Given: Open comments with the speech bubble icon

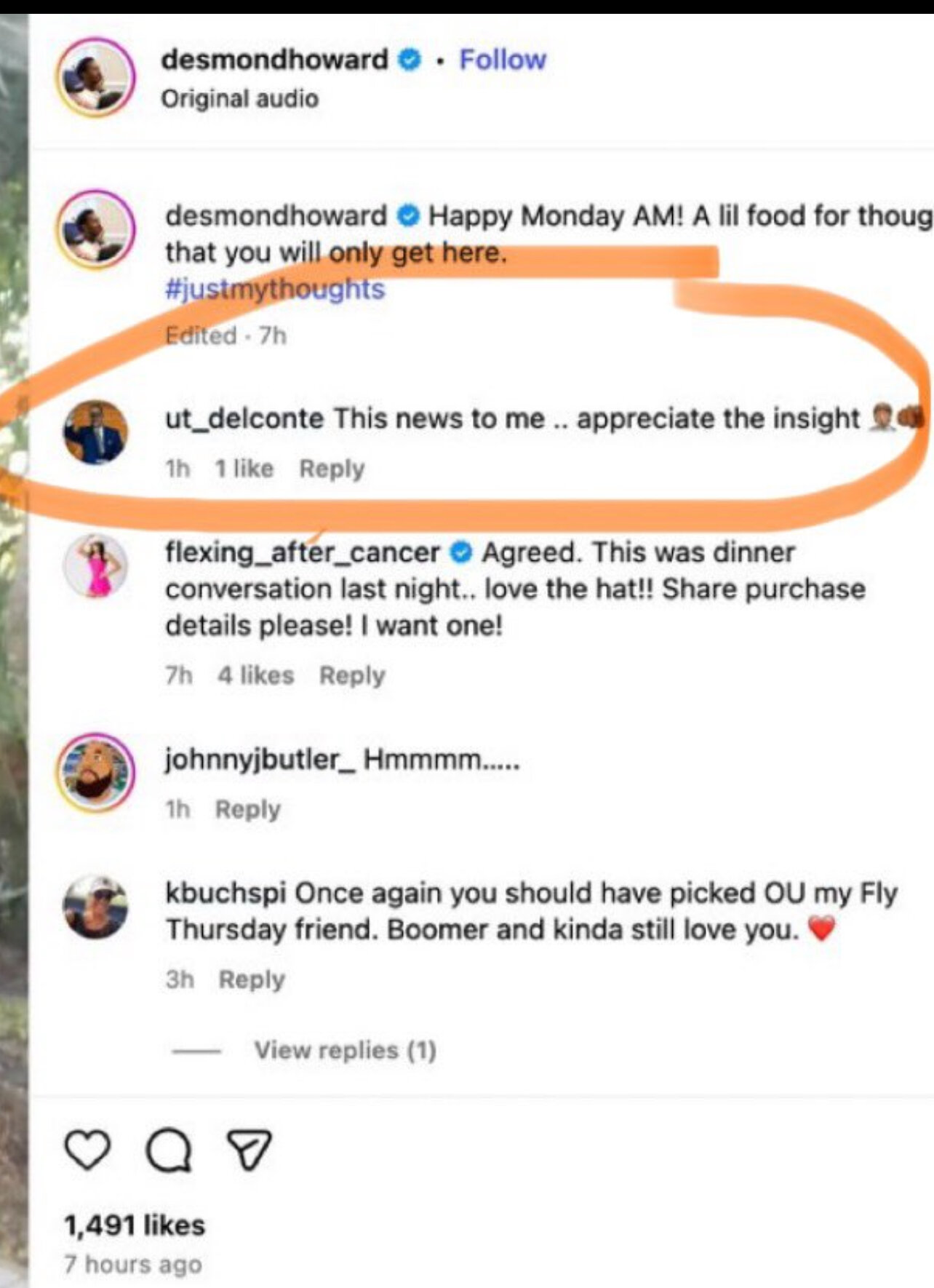Looking at the screenshot, I should 169,1150.
